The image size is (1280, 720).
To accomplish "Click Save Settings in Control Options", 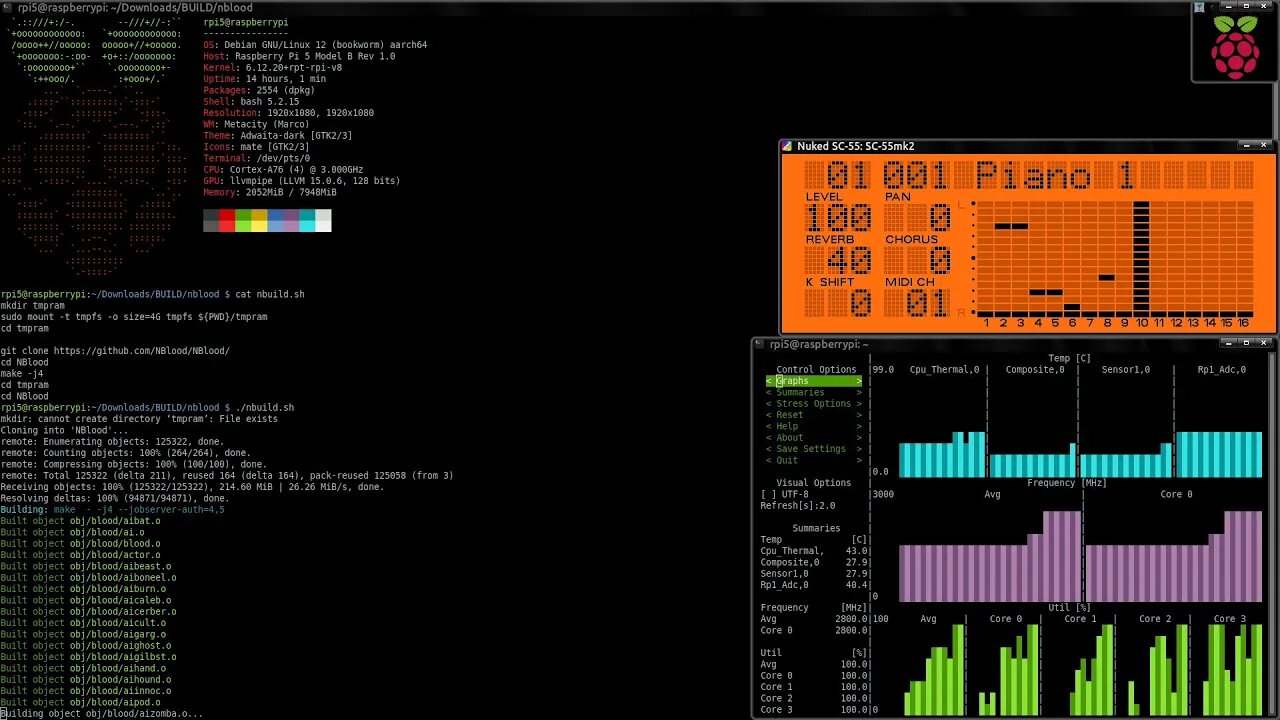I will [814, 449].
